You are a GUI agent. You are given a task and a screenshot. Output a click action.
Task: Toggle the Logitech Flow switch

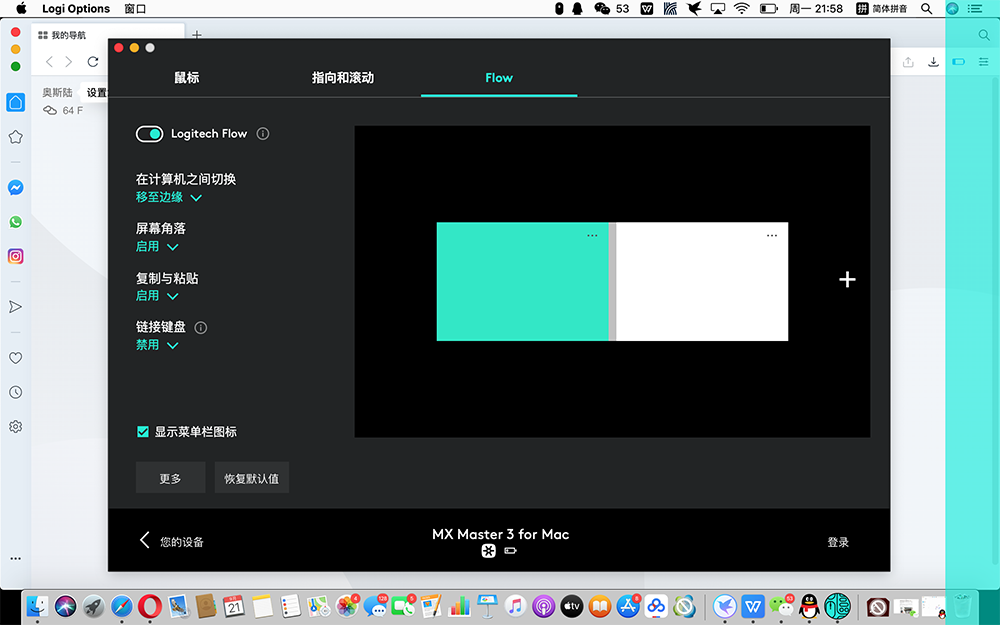[150, 134]
